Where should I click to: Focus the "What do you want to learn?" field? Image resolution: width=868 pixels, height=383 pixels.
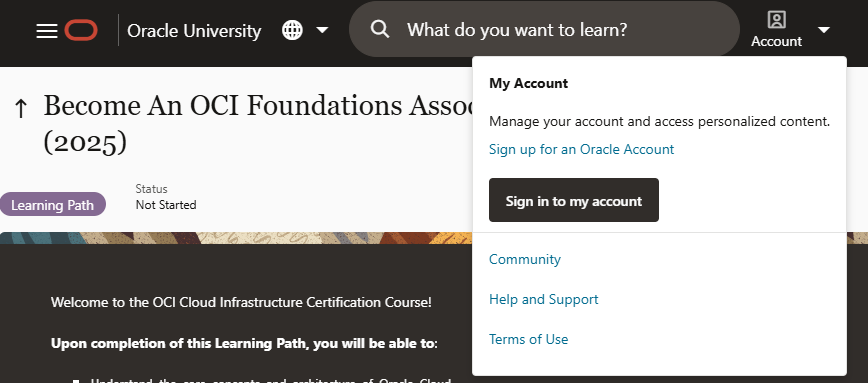tap(544, 29)
